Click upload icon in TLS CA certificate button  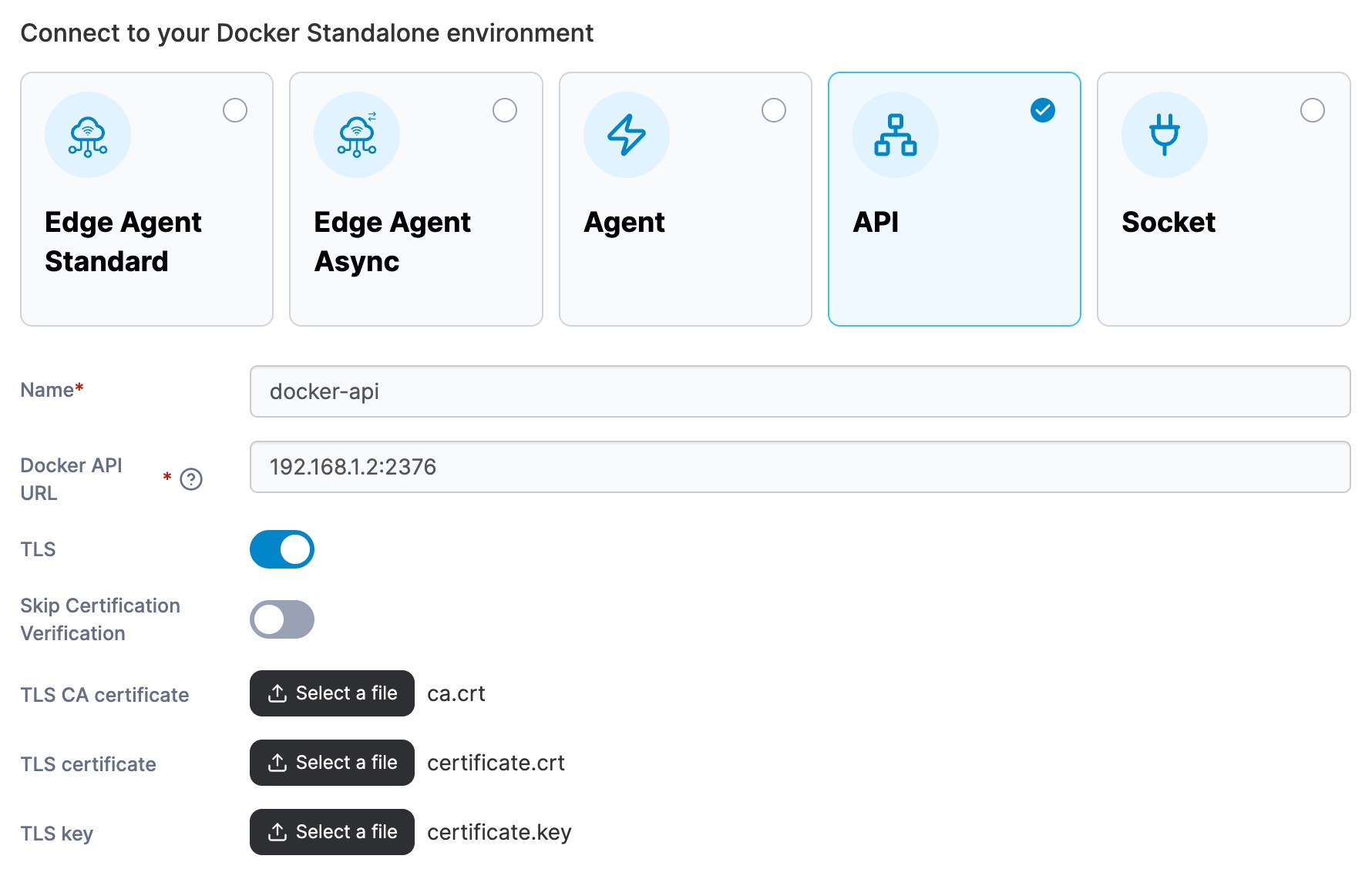point(277,693)
